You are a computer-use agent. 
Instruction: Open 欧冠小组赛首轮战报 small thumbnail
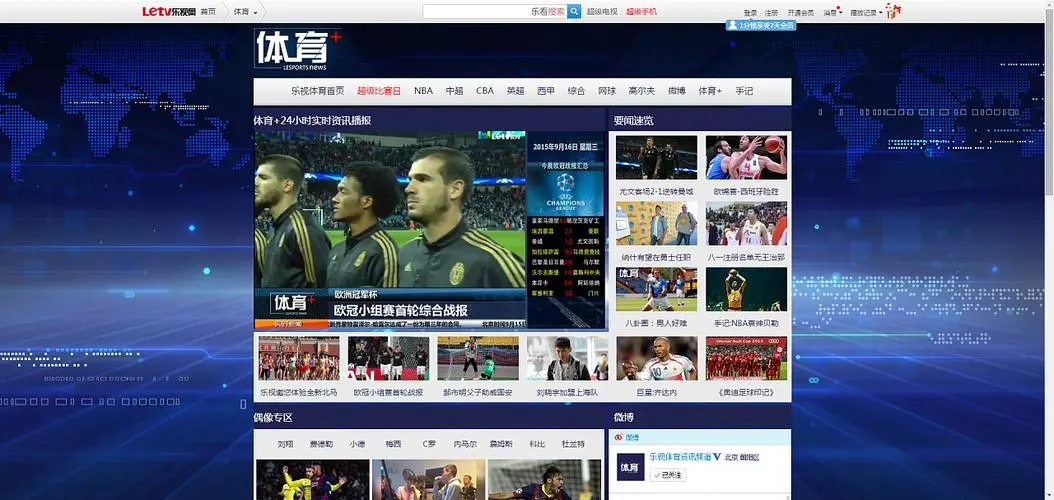[x=388, y=359]
